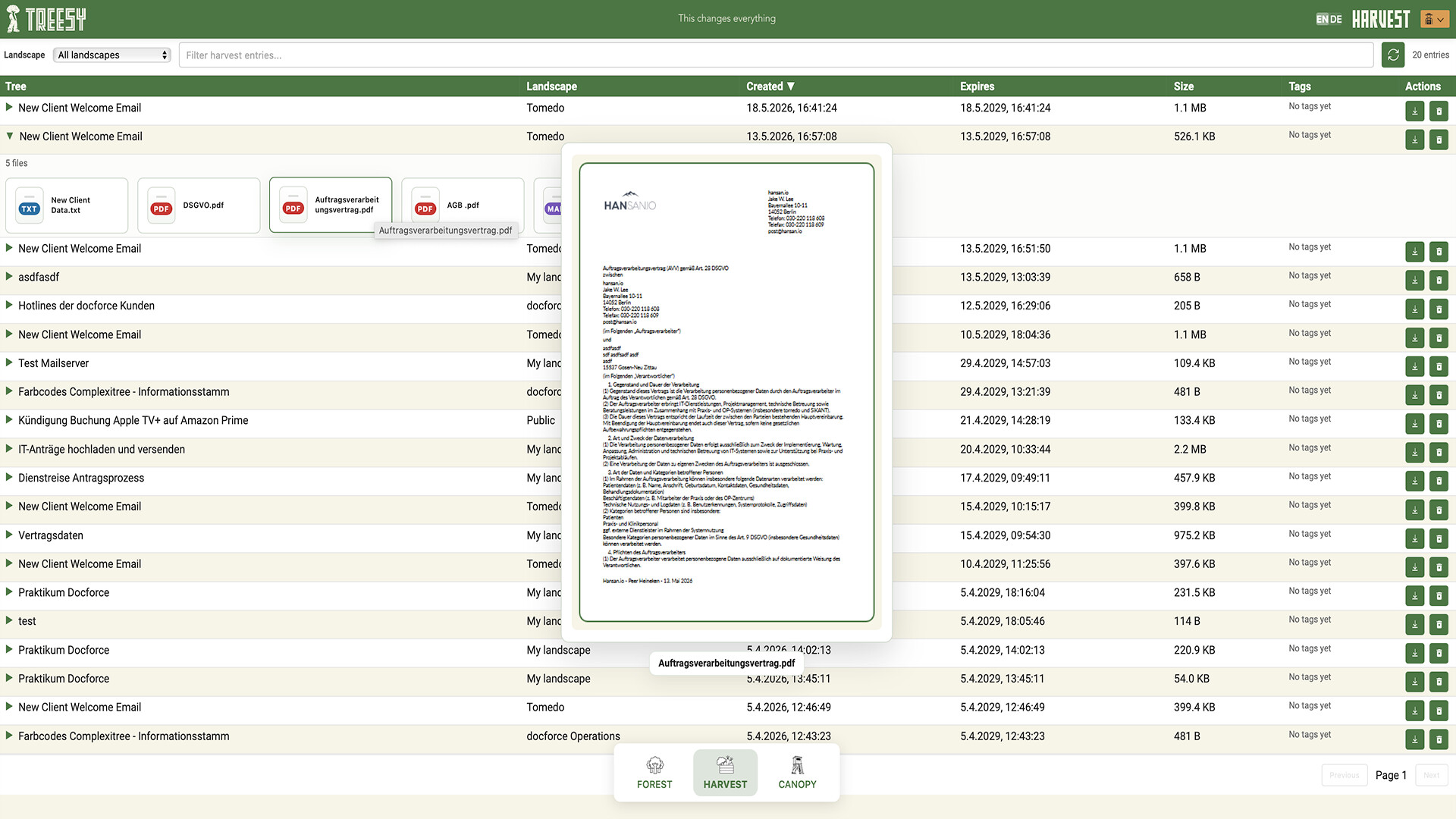Collapse the expanded New Client Welcome Email row
Image resolution: width=1456 pixels, height=819 pixels.
(x=10, y=136)
